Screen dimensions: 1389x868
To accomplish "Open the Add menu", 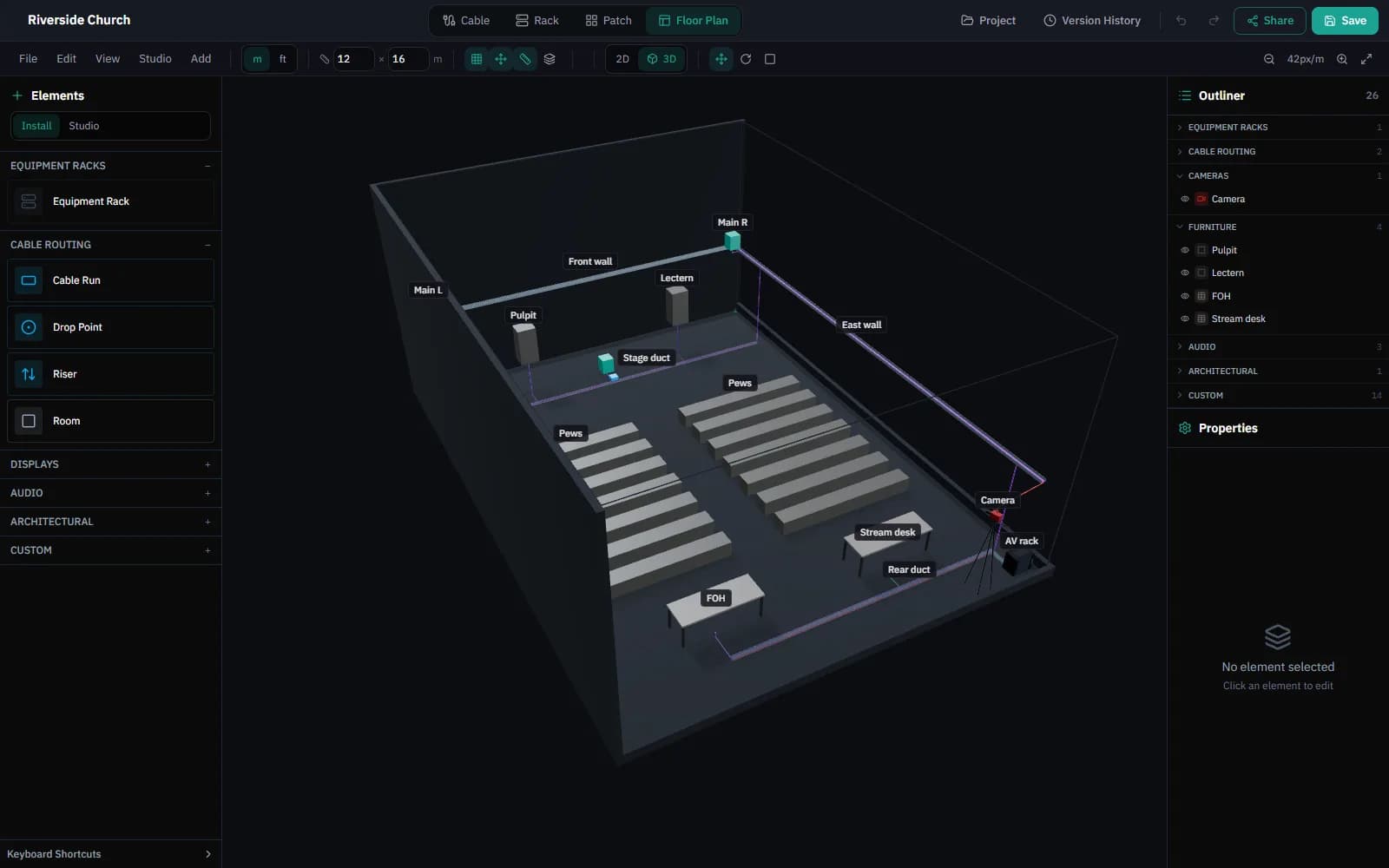I will tap(201, 59).
